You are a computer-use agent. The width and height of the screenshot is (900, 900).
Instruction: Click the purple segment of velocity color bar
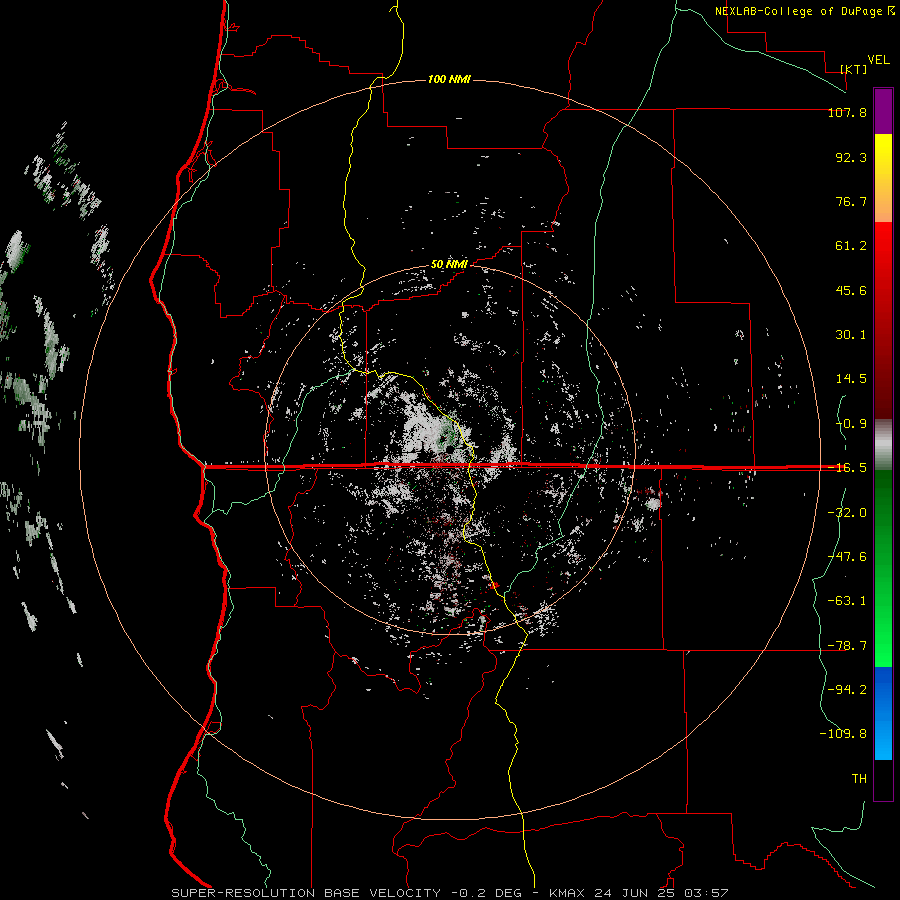point(883,111)
